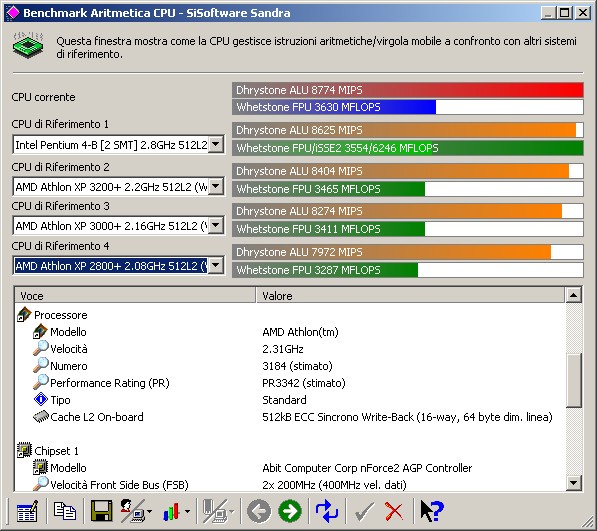Maximize the Sandra benchmark window
597x531 pixels.
click(565, 13)
